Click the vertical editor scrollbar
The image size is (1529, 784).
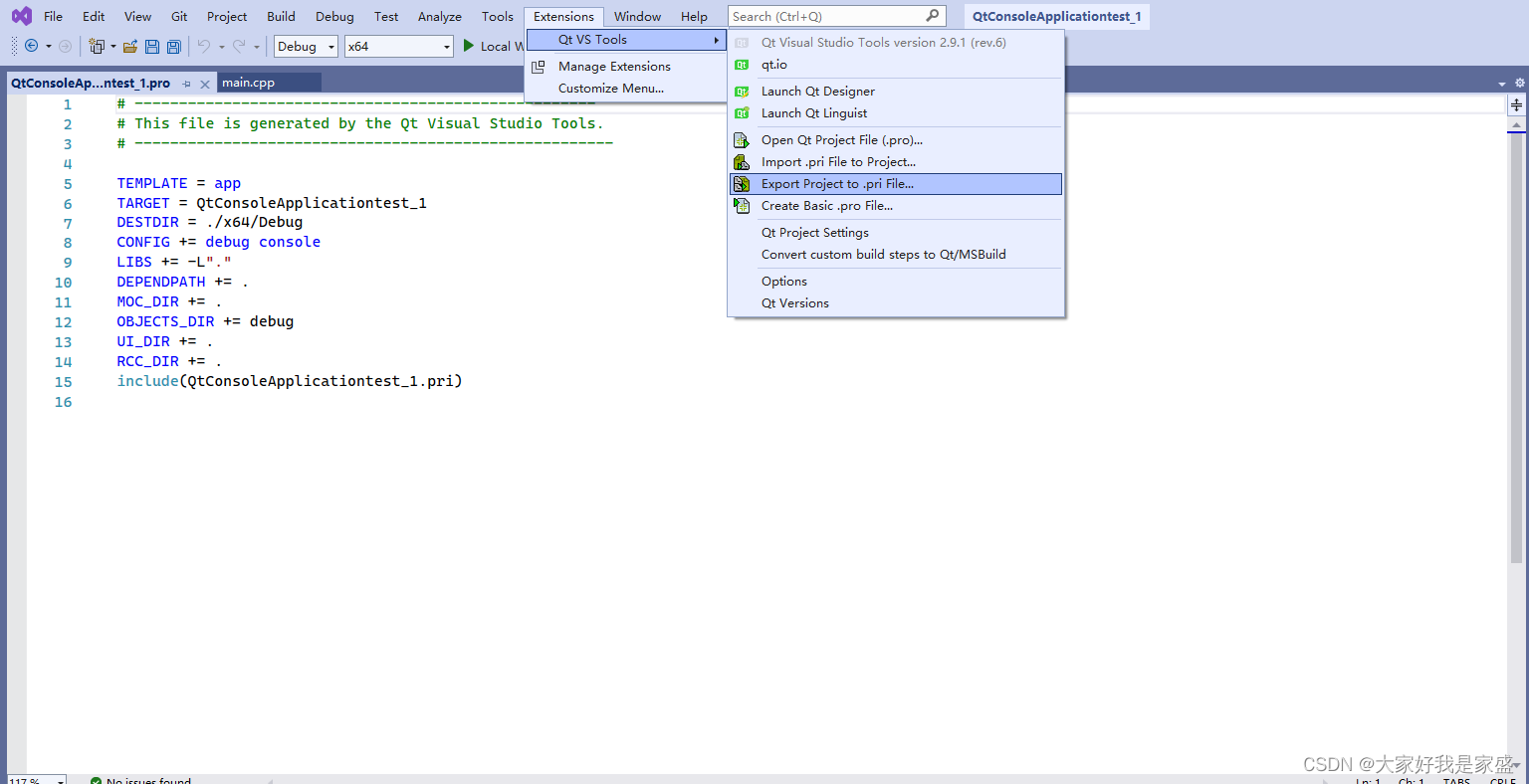pyautogui.click(x=1516, y=348)
